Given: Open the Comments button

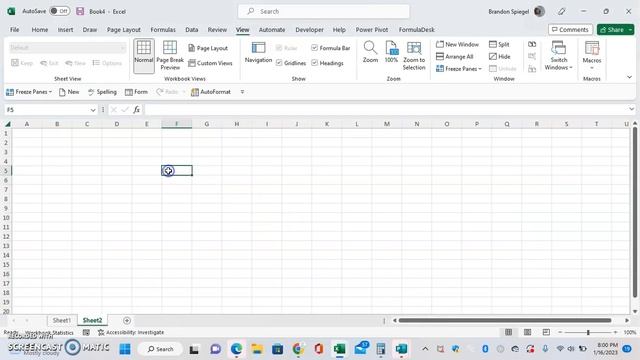Looking at the screenshot, I should (x=570, y=29).
